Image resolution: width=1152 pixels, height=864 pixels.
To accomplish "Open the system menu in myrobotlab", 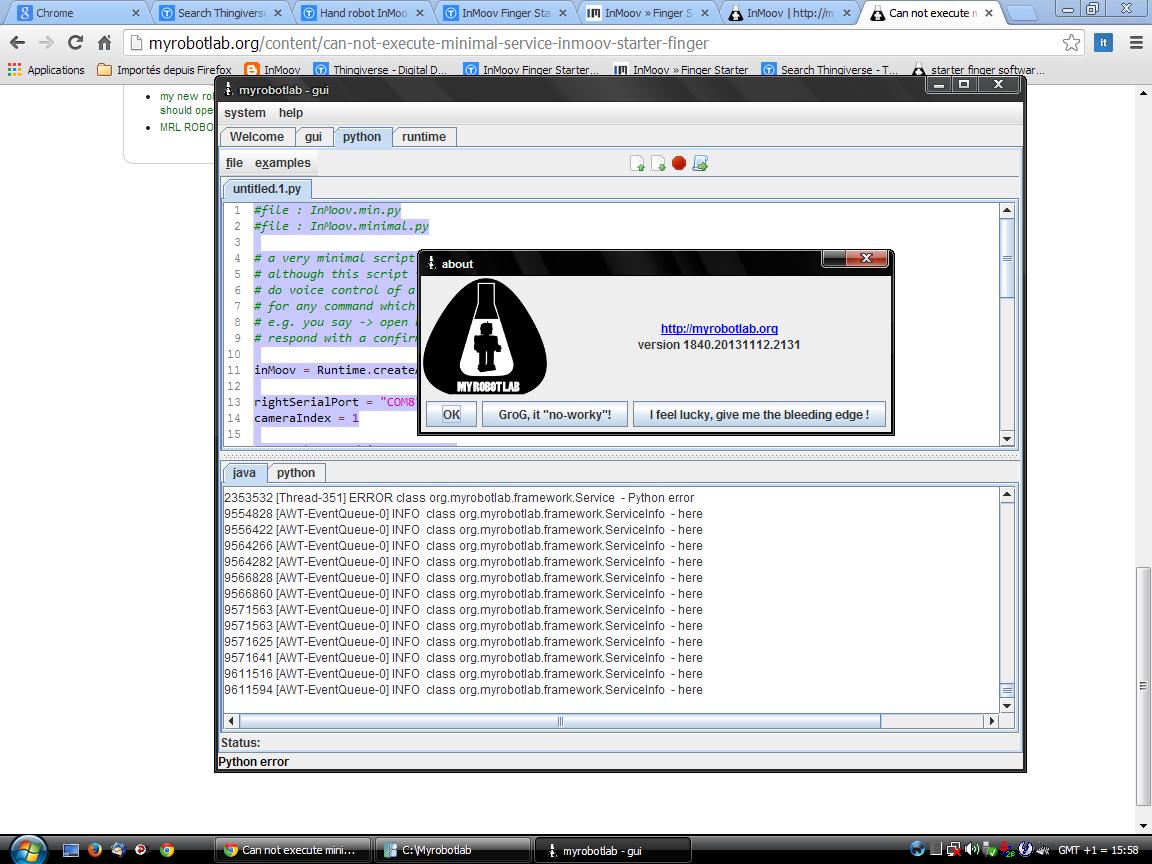I will click(x=245, y=112).
